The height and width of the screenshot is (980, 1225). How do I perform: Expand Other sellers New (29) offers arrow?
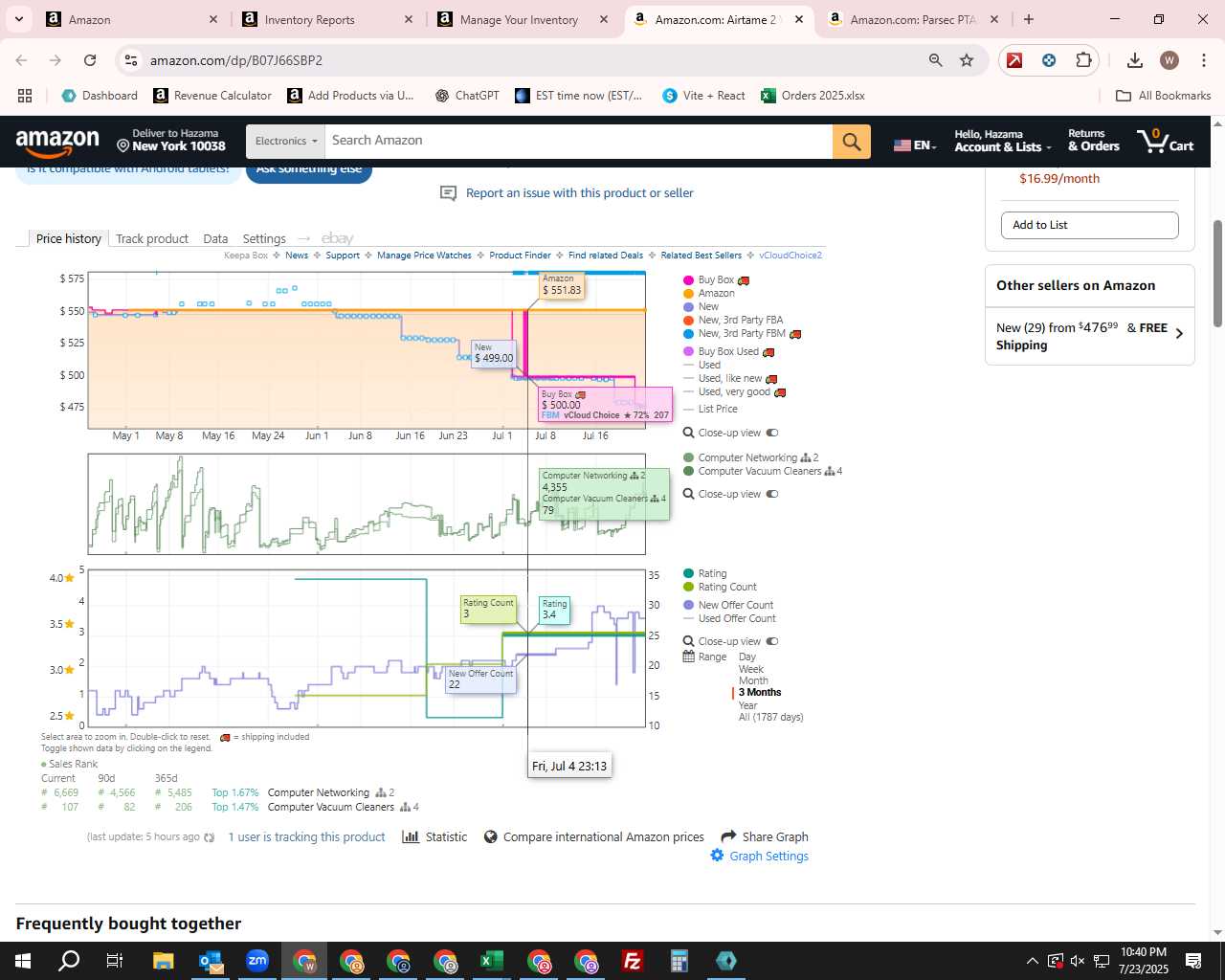click(x=1179, y=334)
